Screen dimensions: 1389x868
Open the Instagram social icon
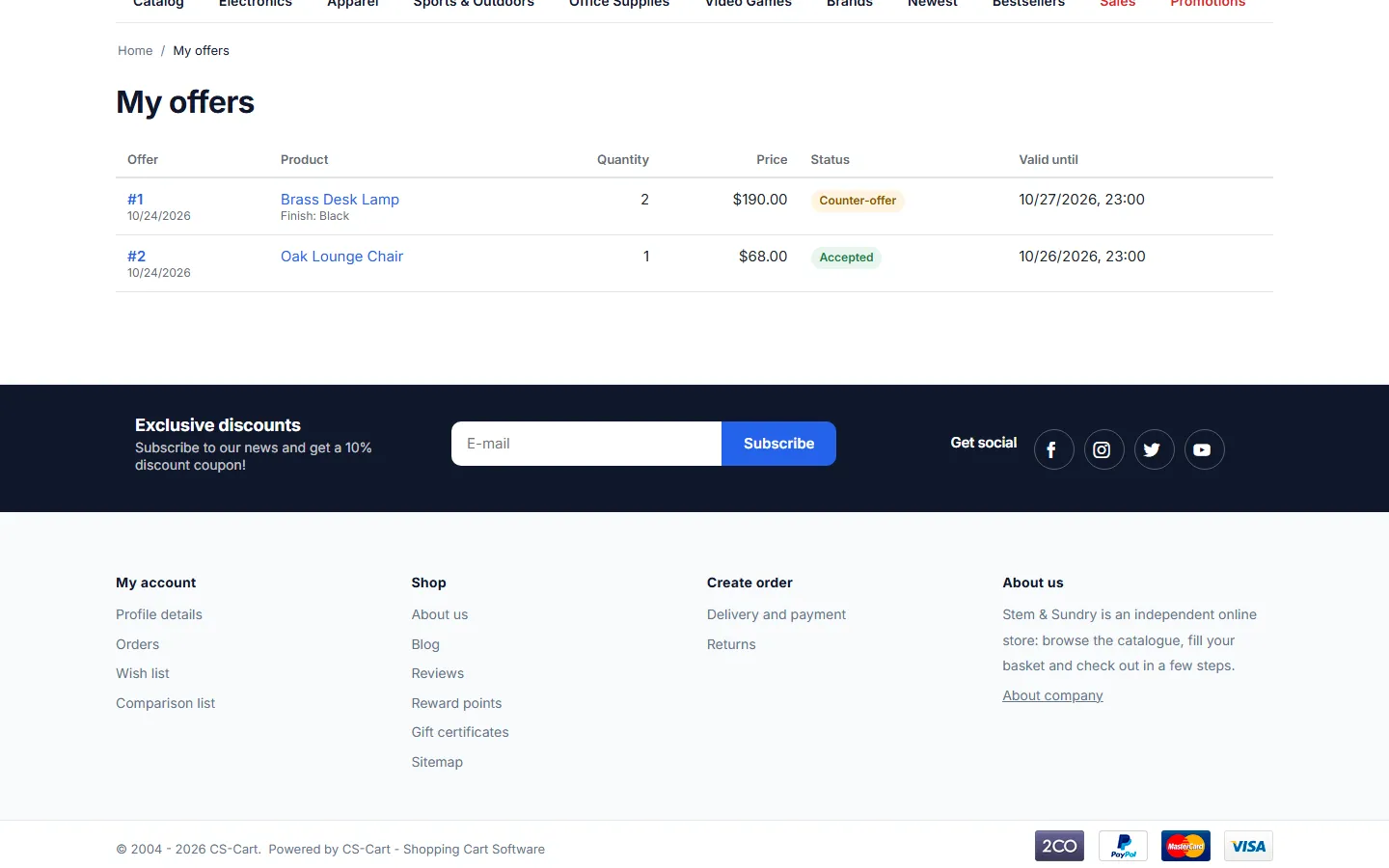(x=1103, y=449)
